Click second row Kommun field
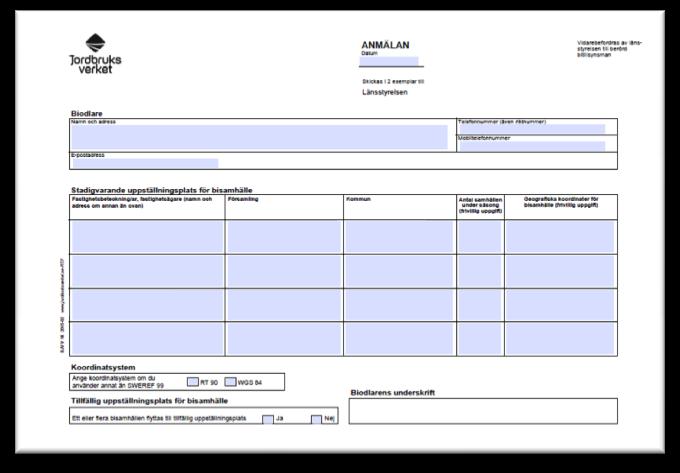Screen dimensions: 680x473 tap(399, 271)
